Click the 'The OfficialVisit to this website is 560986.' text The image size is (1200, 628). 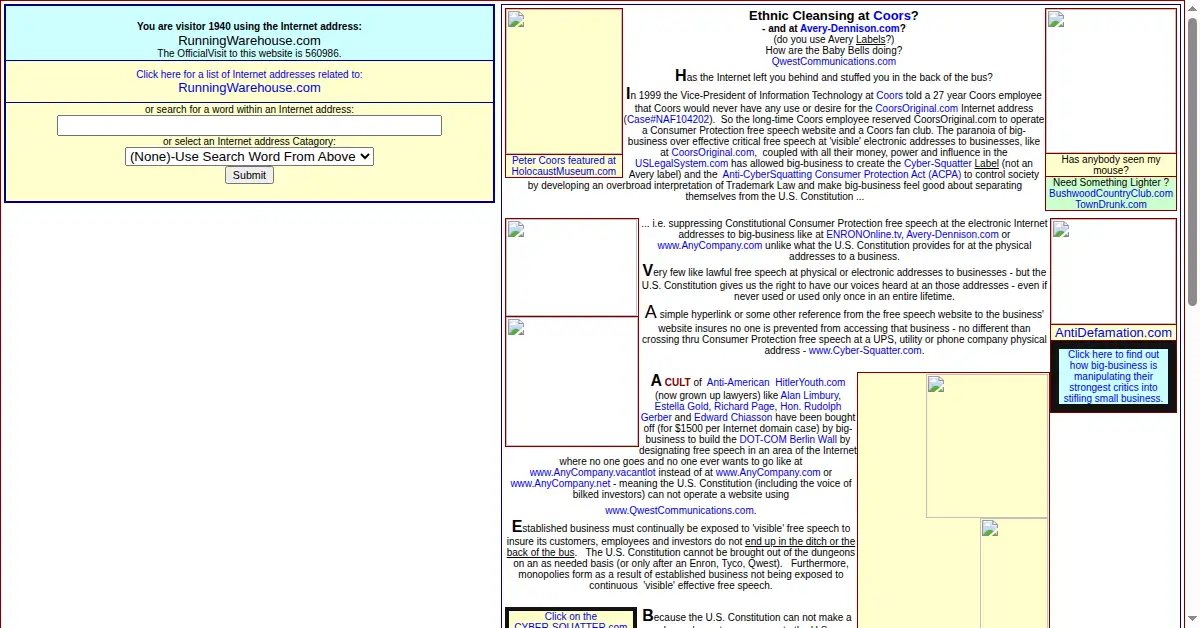click(x=249, y=53)
